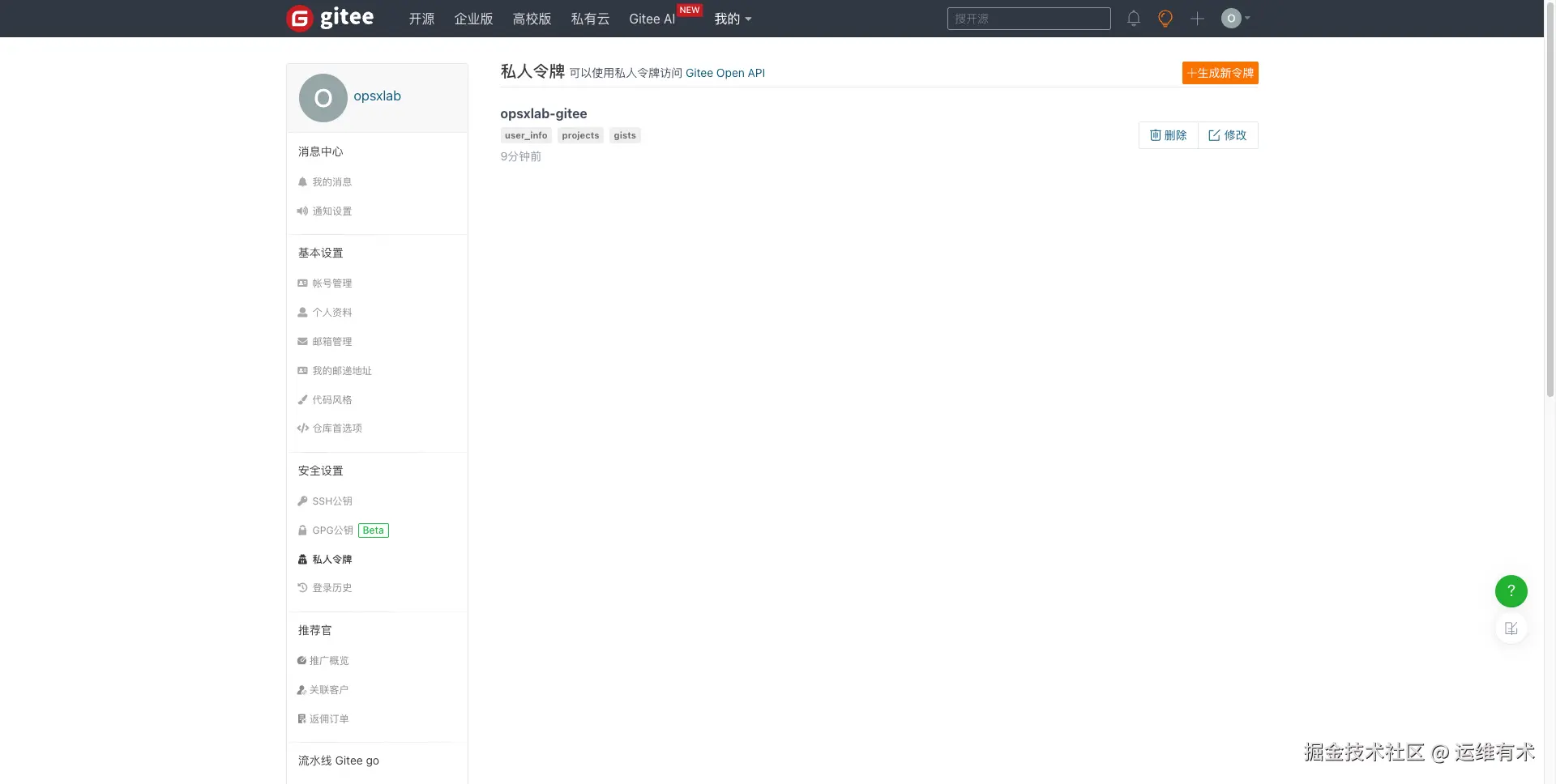The width and height of the screenshot is (1556, 784).
Task: Click the speaker icon beside 通知设置
Action: click(x=302, y=211)
